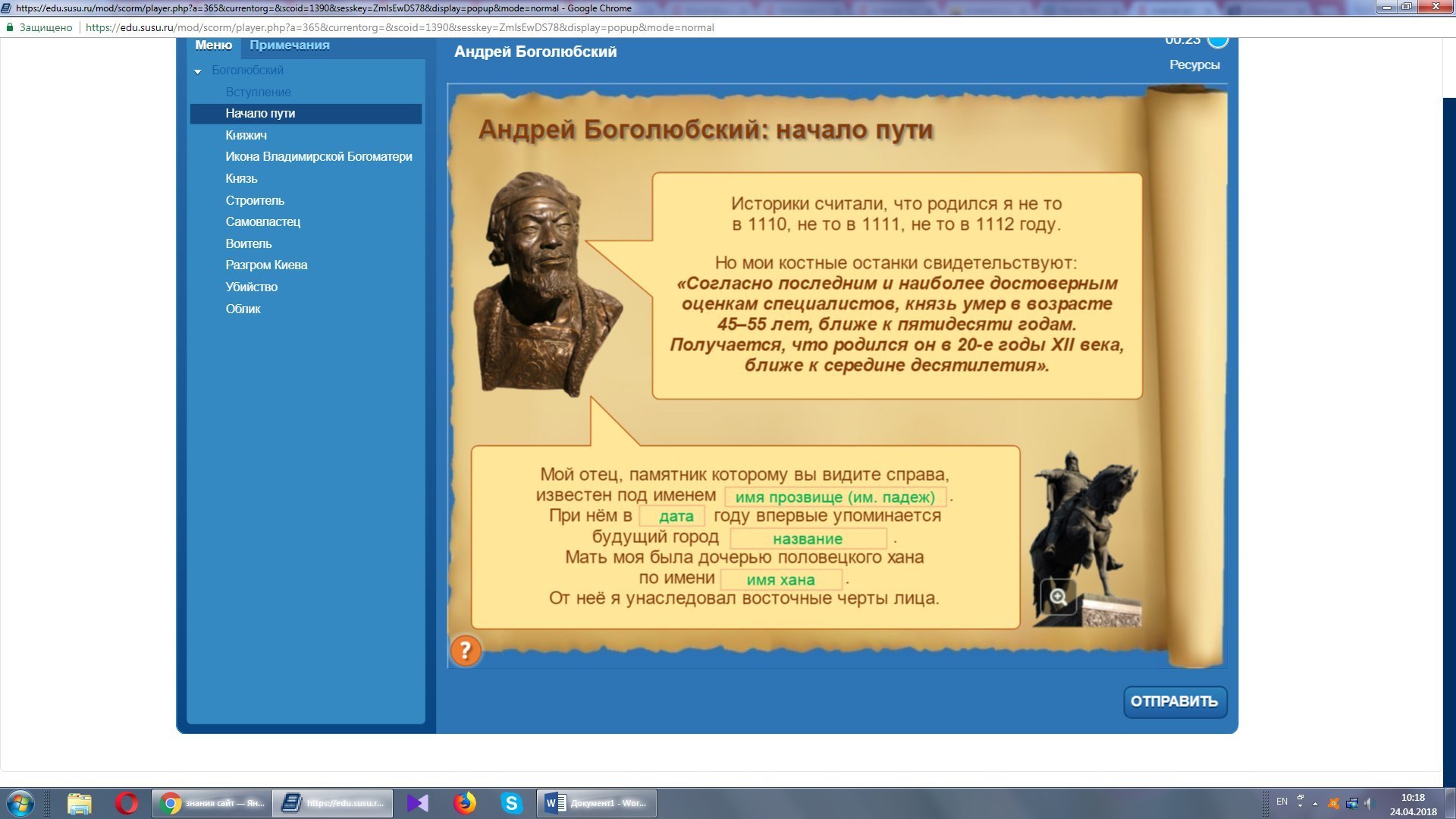Viewport: 1456px width, 819px height.
Task: Open the Ресурсы link
Action: pos(1194,65)
